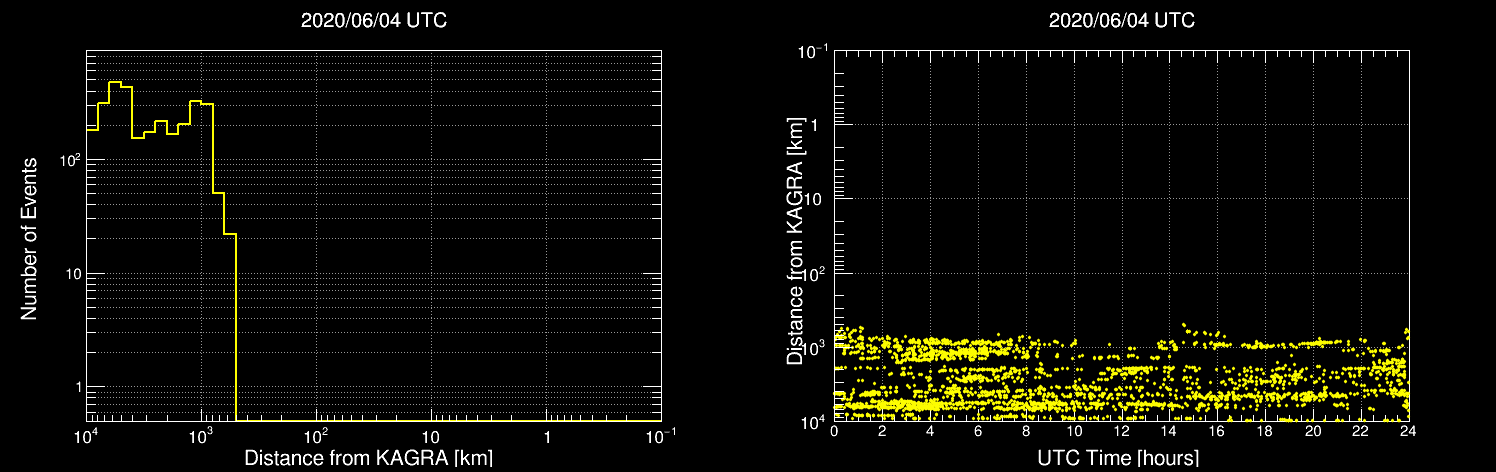1496x472 pixels.
Task: Click the 10^-1 tick on scatter plot y-axis
Action: pyautogui.click(x=812, y=50)
